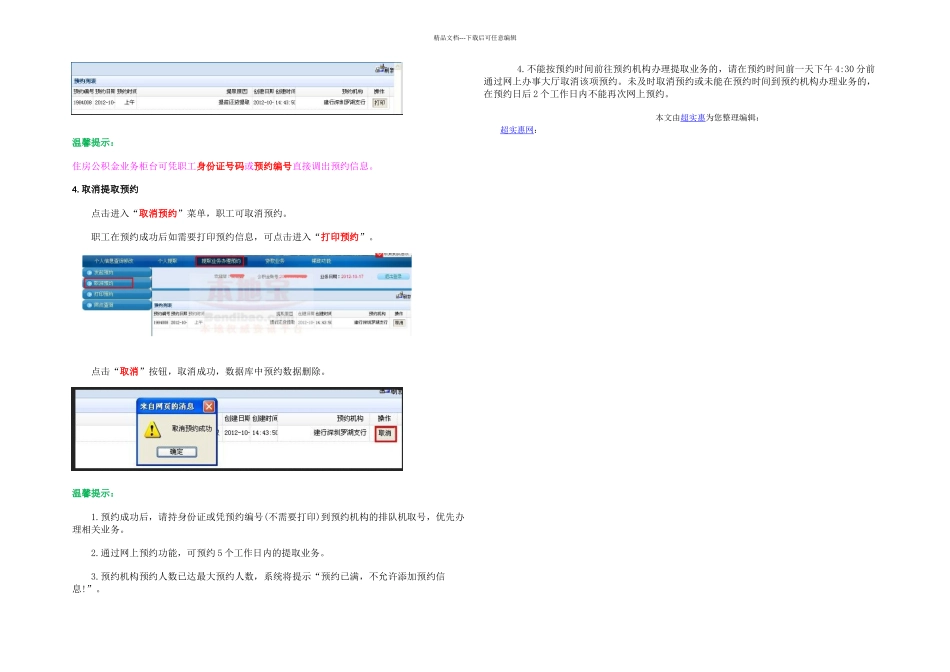Open the 个人提取 tab in the middle screenshot
Screen dimensions: 950x672
pyautogui.click(x=167, y=261)
